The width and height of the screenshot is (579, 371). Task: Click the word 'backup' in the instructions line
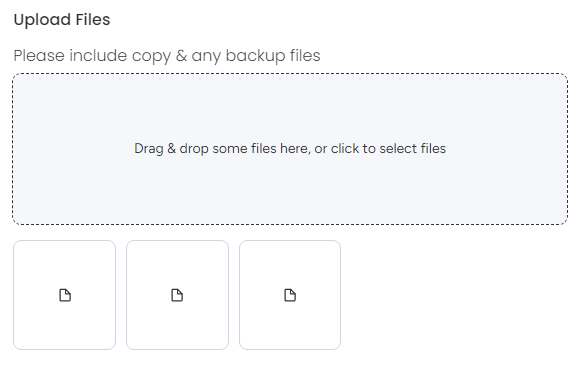point(255,56)
